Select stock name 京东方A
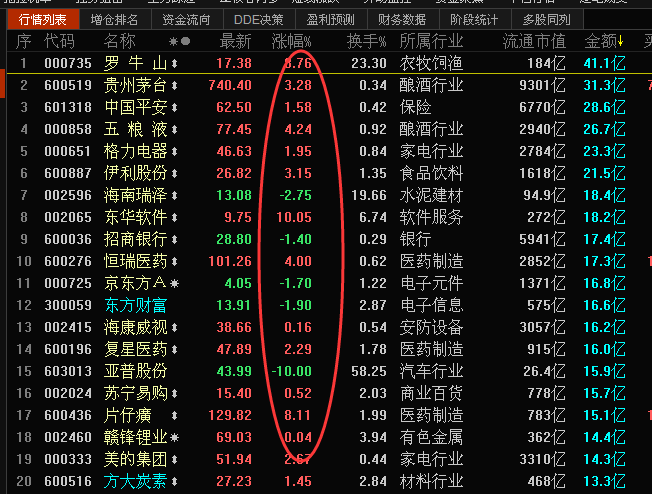This screenshot has height=494, width=652. (136, 284)
